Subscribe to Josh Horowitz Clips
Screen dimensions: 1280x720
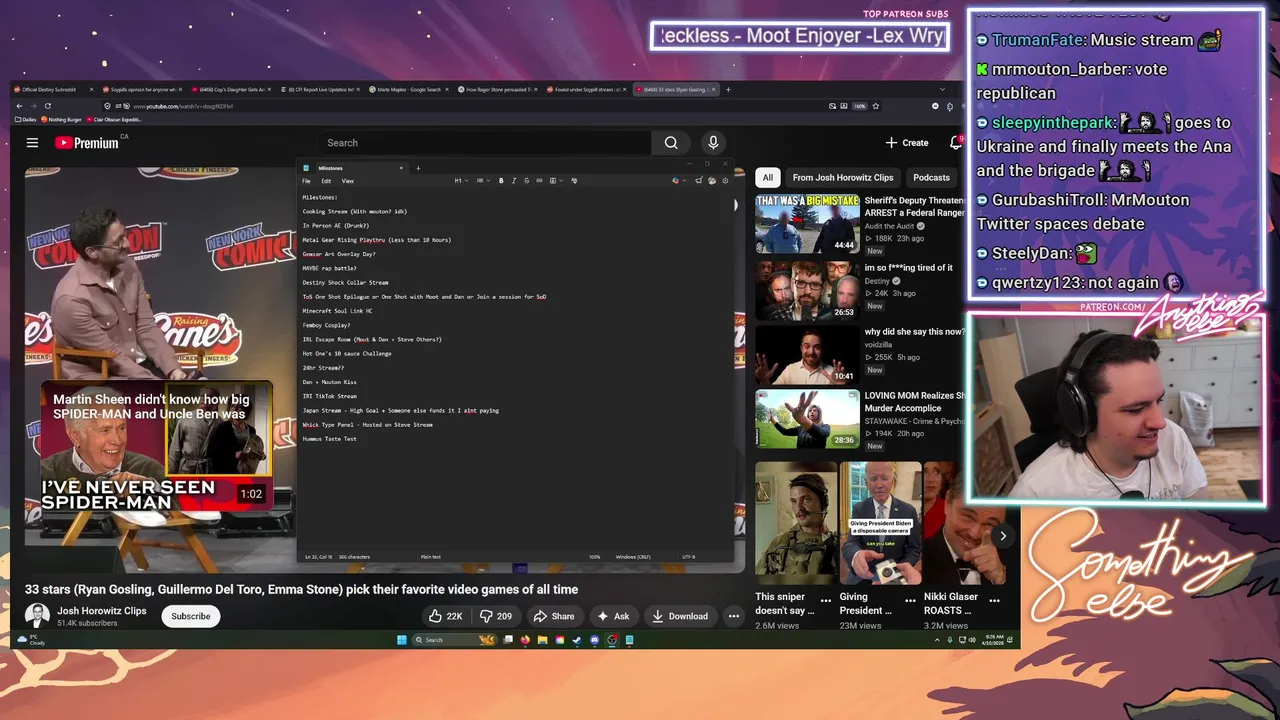pyautogui.click(x=190, y=616)
